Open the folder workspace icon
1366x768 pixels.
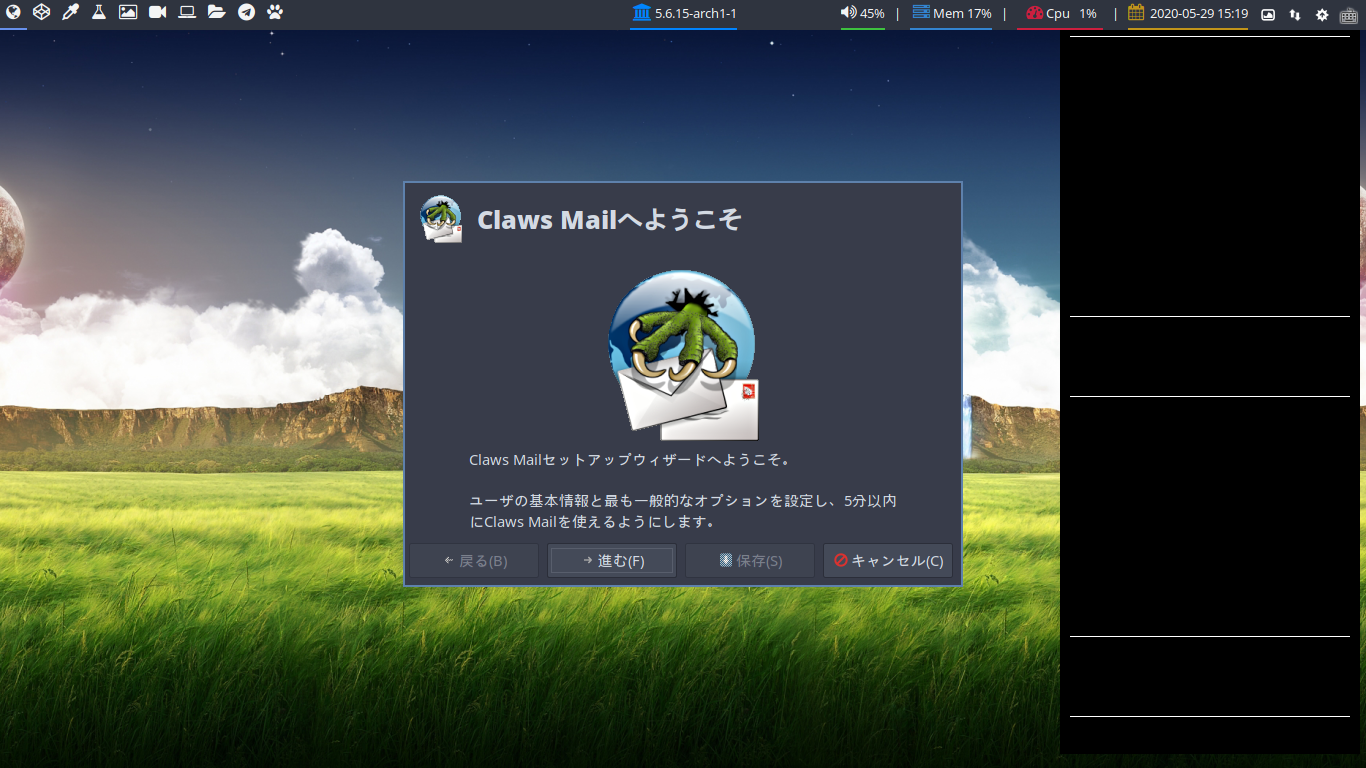pos(216,13)
